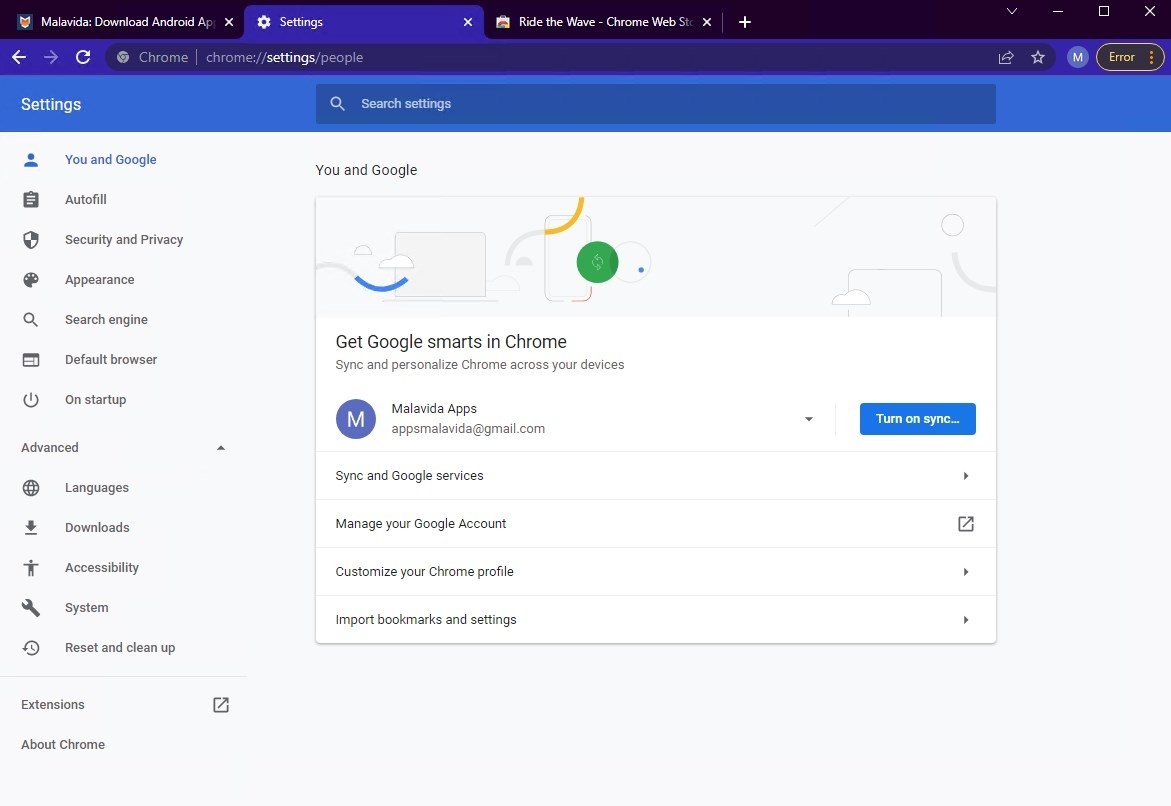Click the Settings header title

(51, 105)
